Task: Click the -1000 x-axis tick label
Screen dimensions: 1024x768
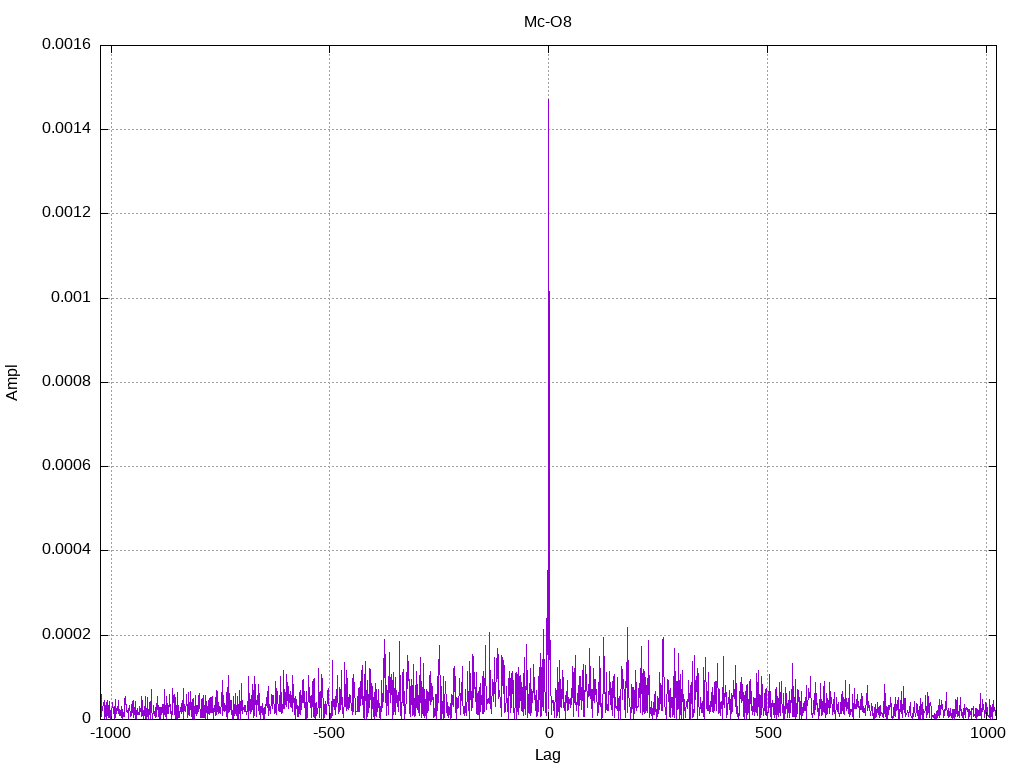Action: click(111, 733)
